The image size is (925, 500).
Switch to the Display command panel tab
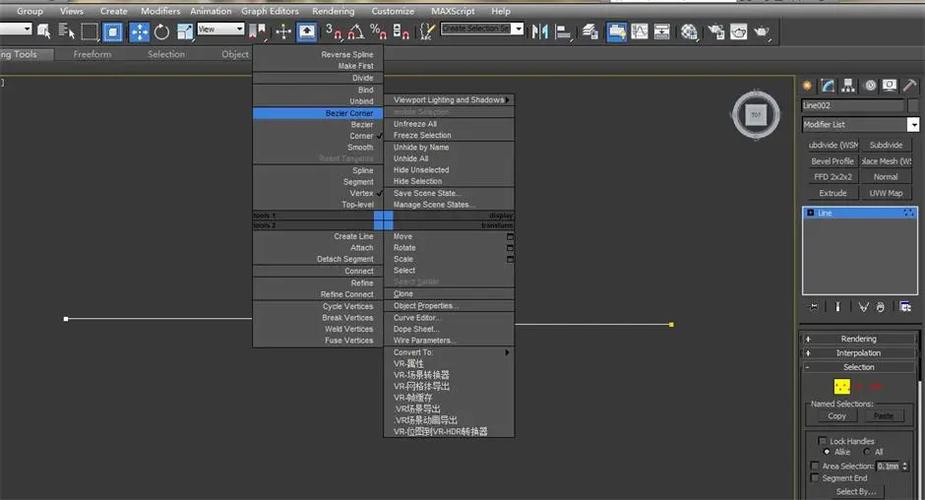coord(890,86)
